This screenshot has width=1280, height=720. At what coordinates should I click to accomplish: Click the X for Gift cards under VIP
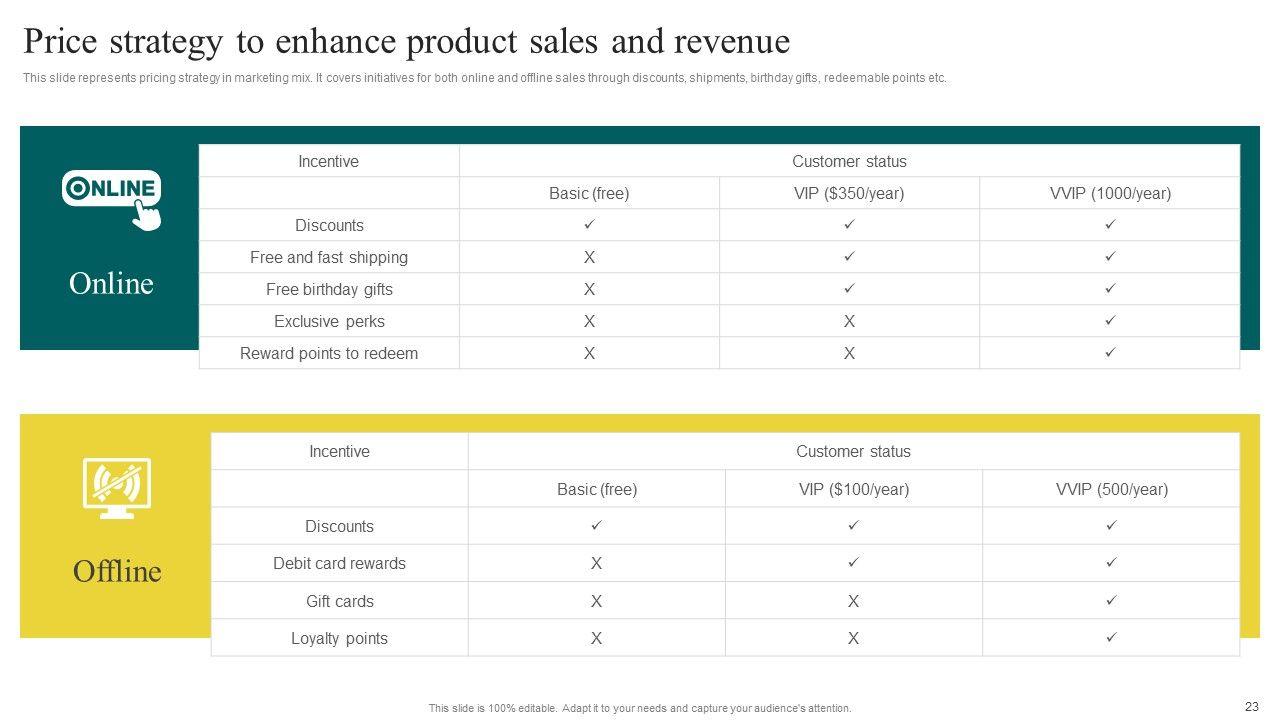(853, 601)
